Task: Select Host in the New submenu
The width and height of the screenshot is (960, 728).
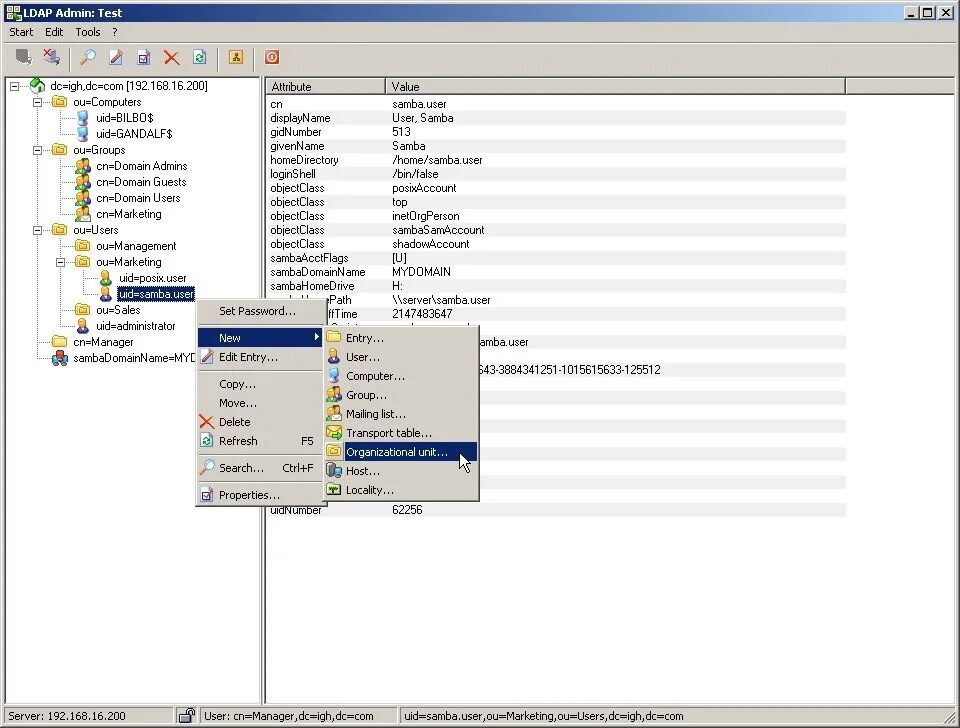Action: (401, 471)
